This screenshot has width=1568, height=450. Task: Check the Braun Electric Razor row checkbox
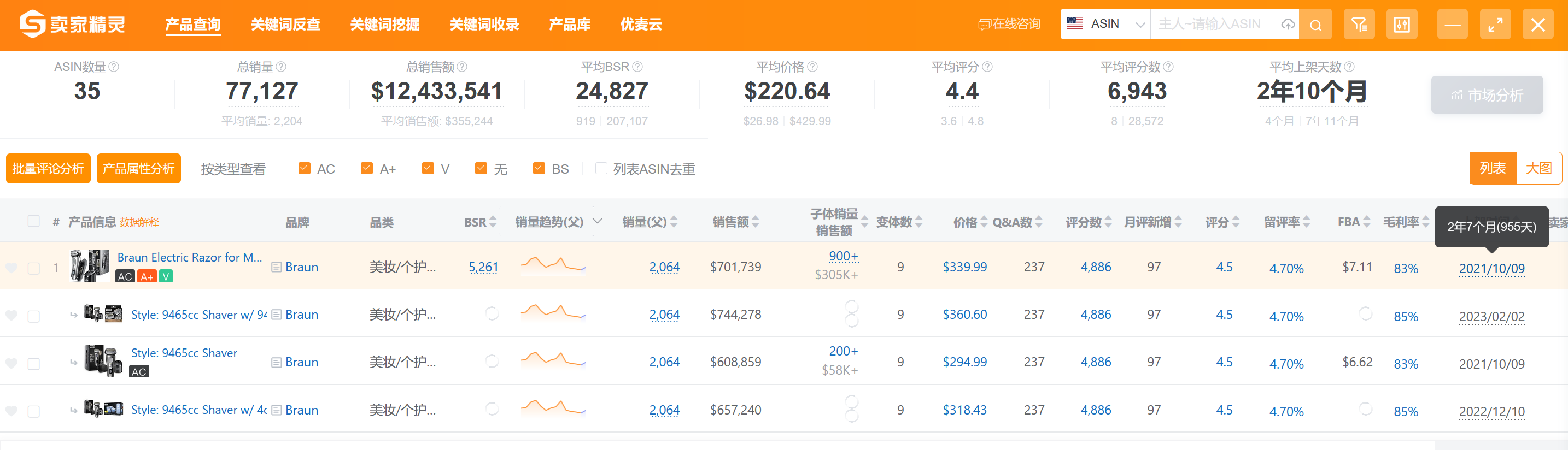tap(33, 268)
